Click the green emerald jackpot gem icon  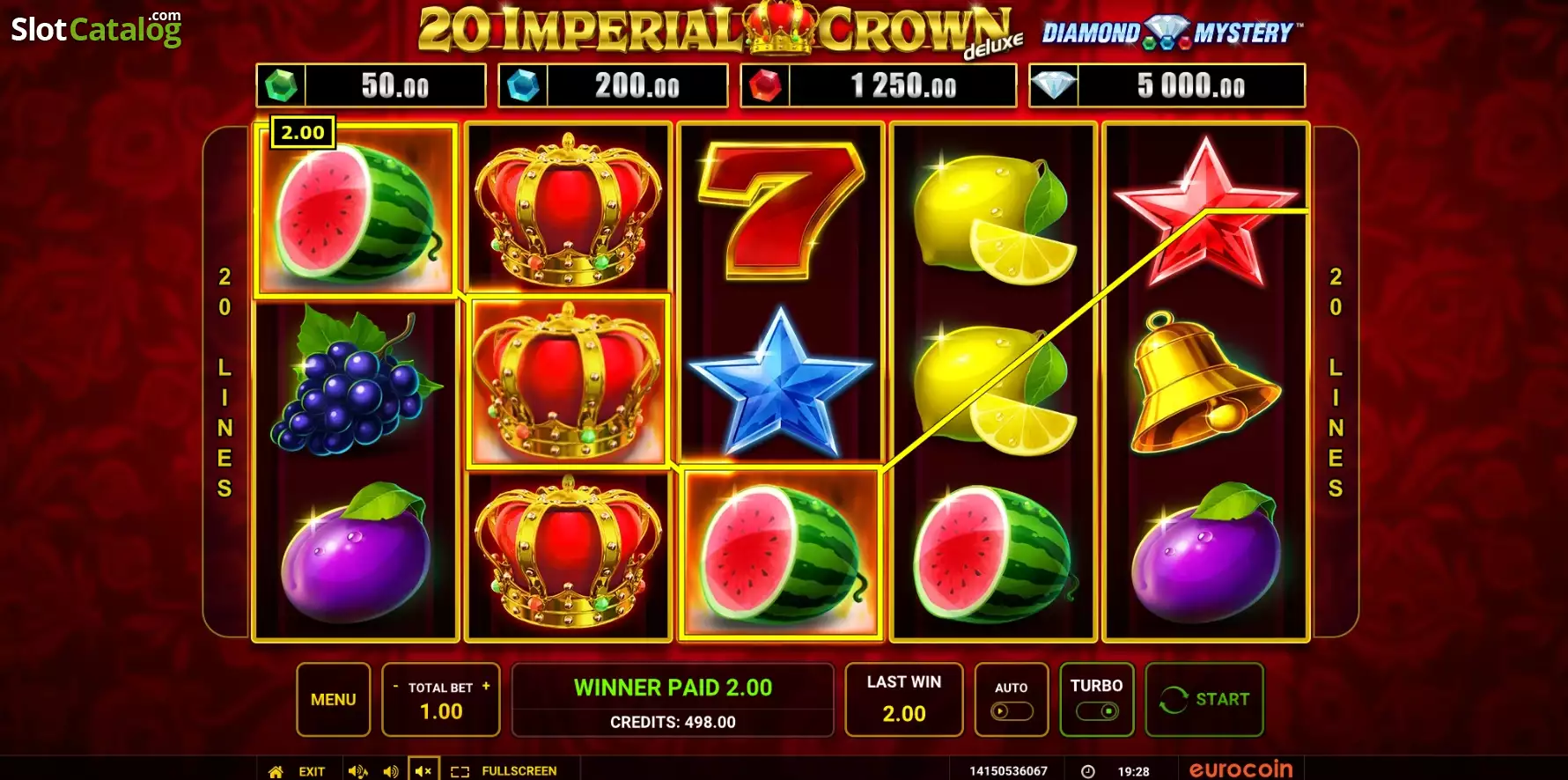point(282,86)
